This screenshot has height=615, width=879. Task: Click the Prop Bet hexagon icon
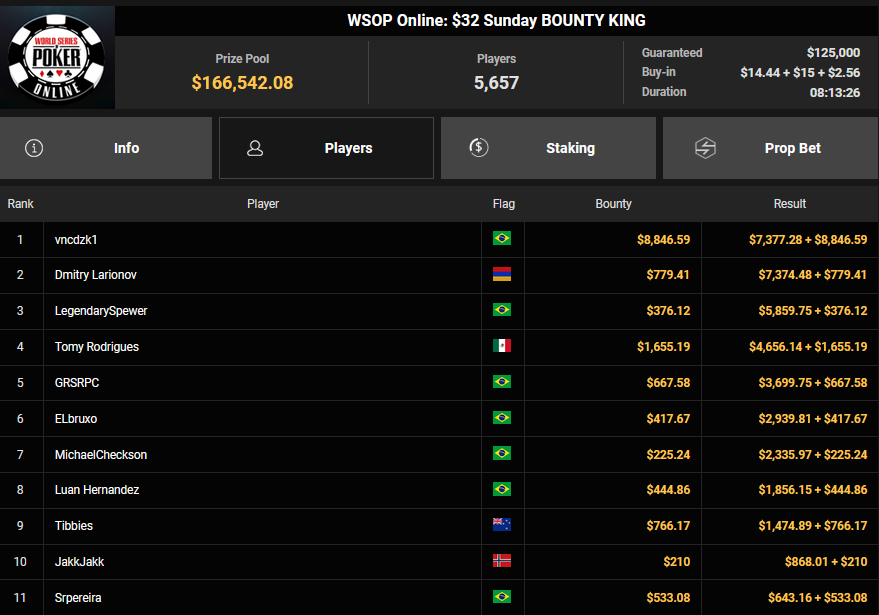click(705, 148)
